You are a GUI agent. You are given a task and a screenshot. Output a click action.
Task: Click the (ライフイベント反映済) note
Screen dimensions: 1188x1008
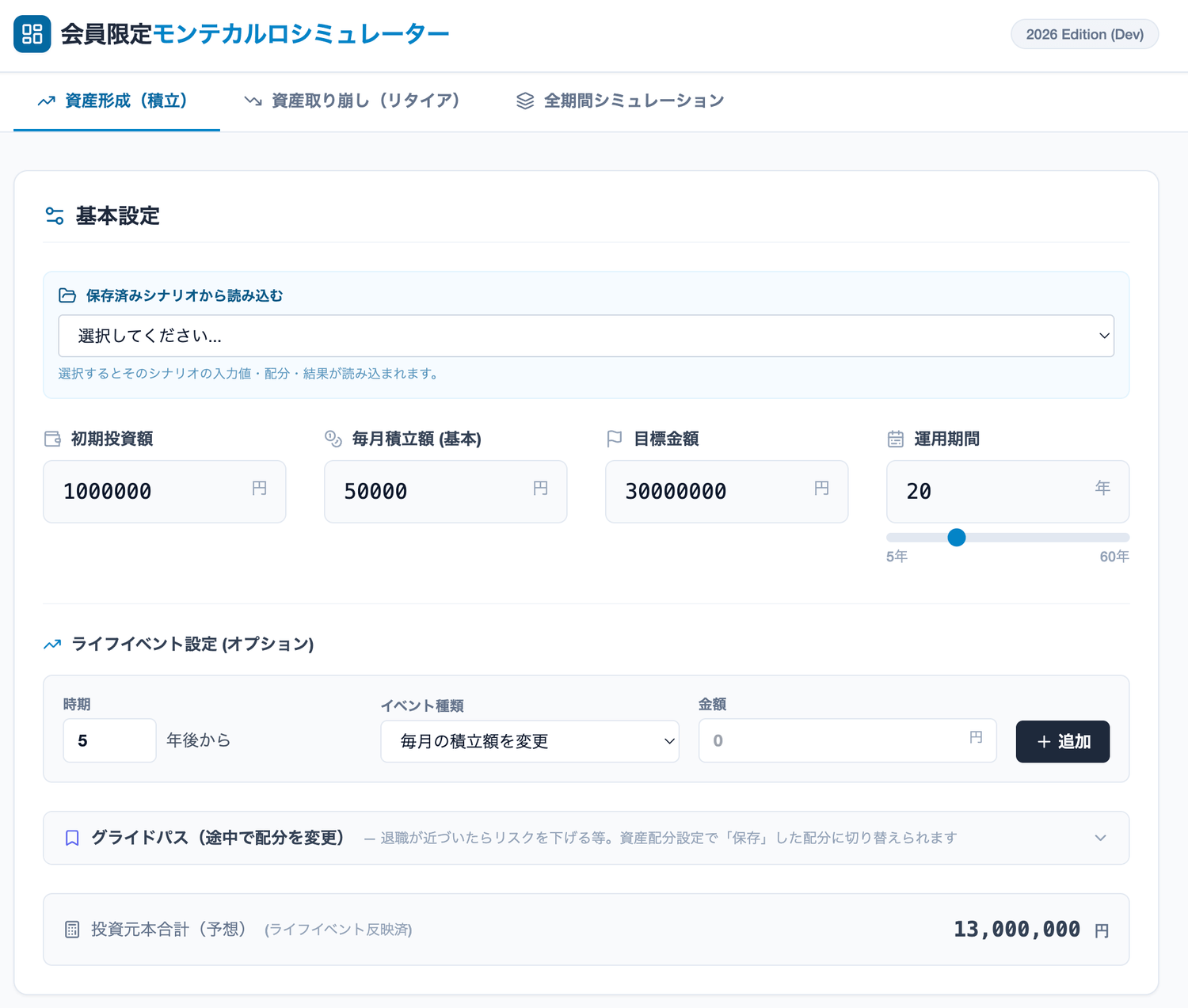[338, 930]
